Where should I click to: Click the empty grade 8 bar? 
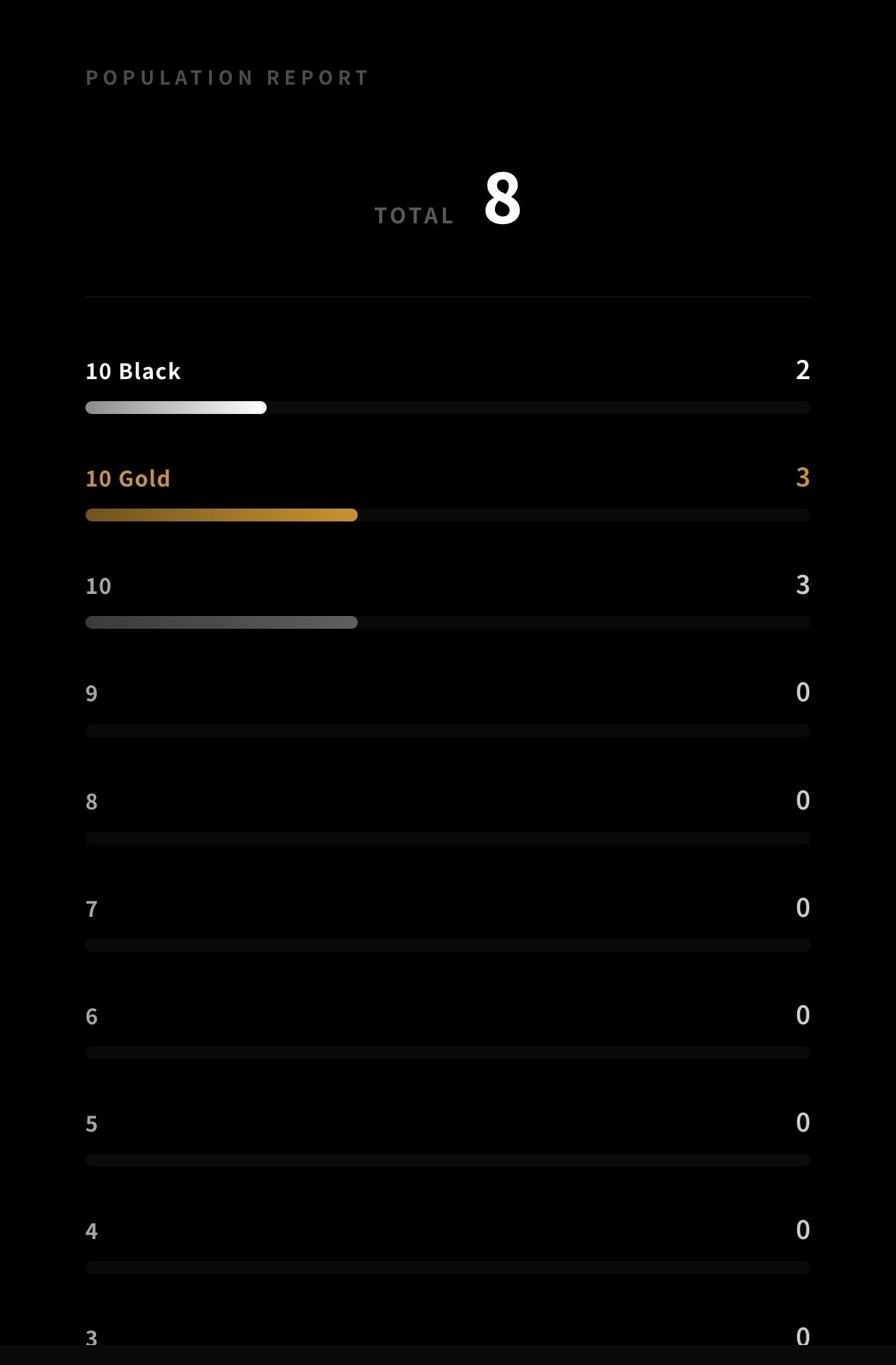pyautogui.click(x=448, y=838)
